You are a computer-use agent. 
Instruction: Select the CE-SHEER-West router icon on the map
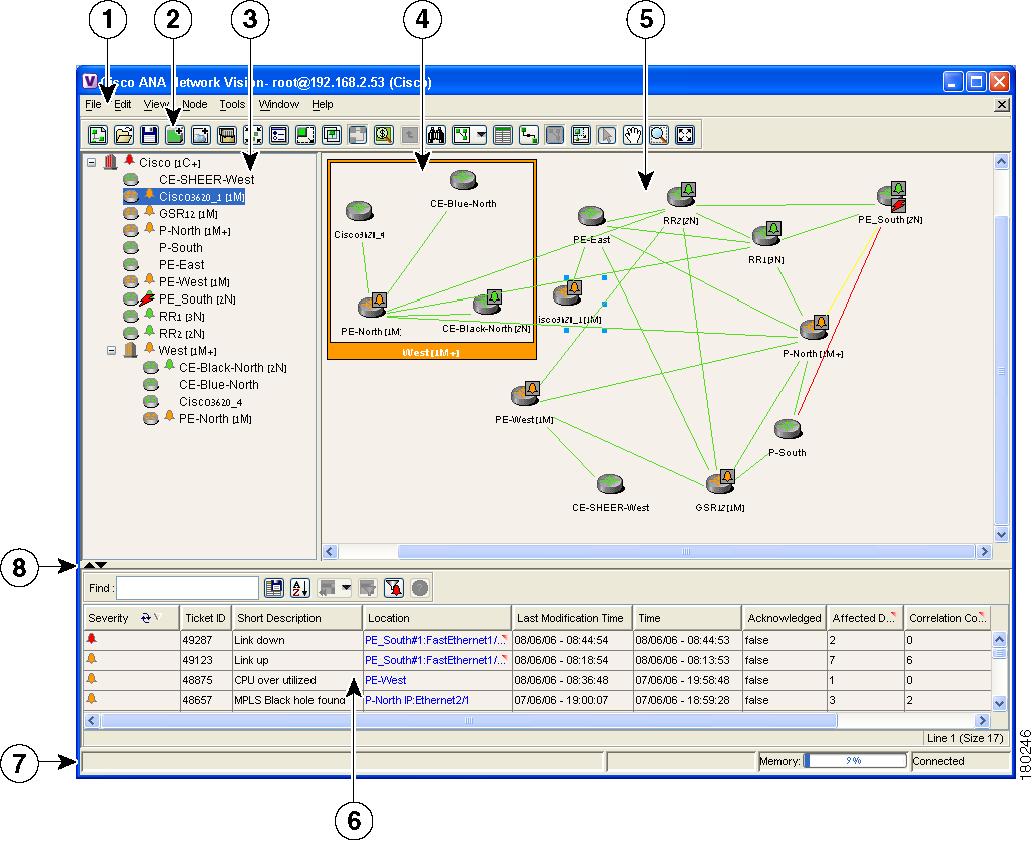point(611,485)
